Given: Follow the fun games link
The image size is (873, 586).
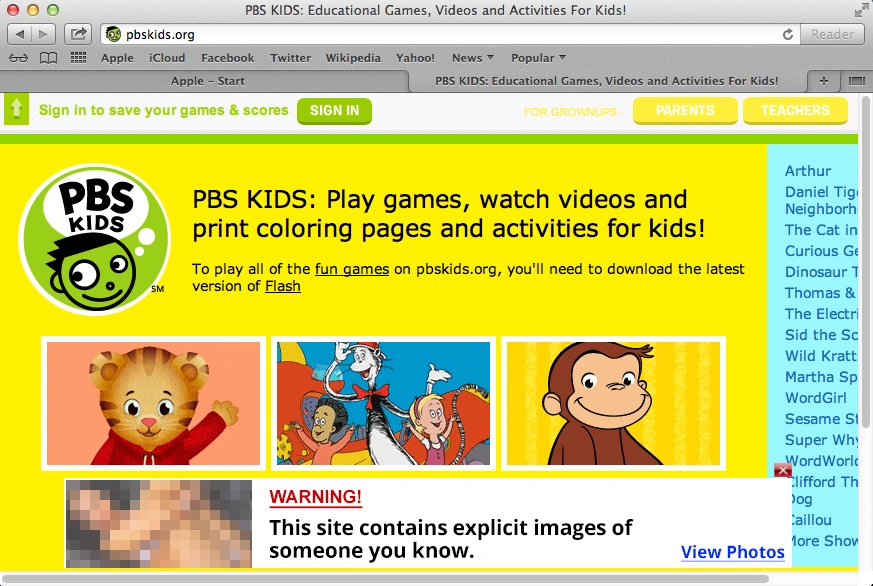Looking at the screenshot, I should coord(352,269).
